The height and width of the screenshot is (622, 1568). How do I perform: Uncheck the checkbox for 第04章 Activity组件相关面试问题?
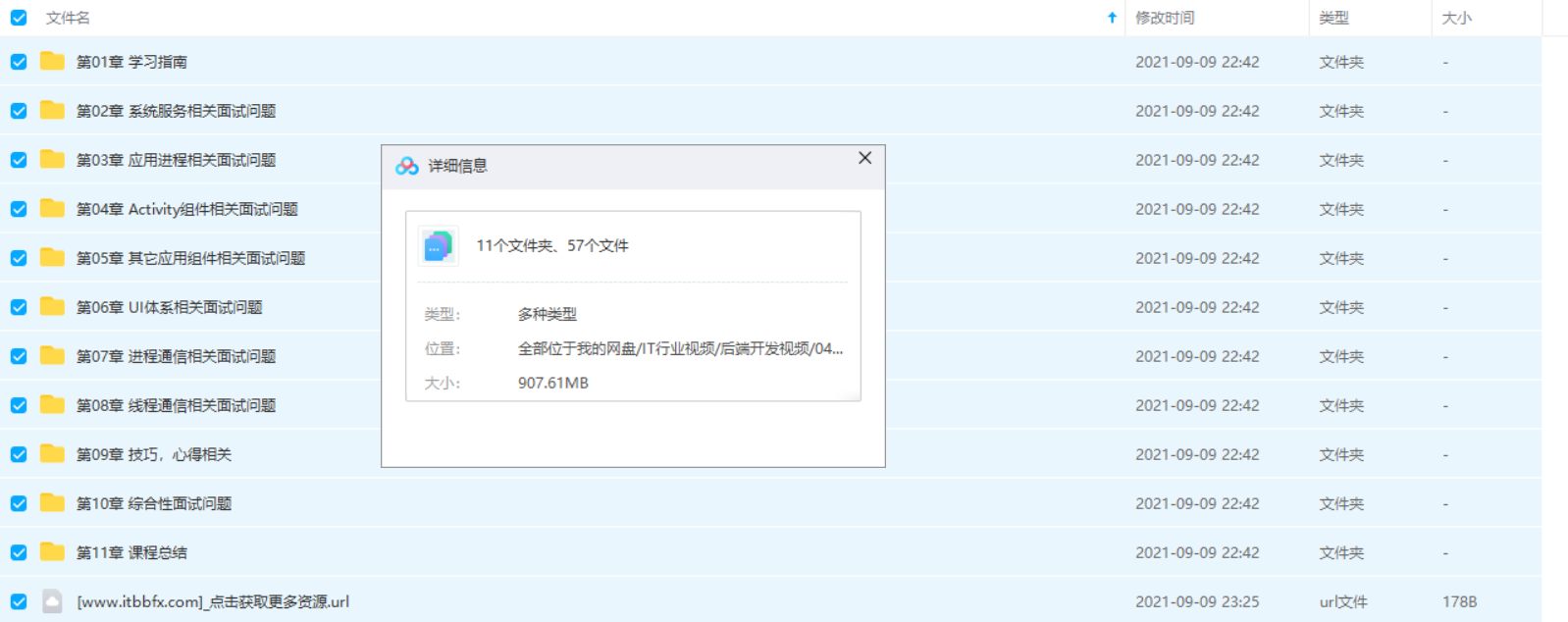coord(19,209)
